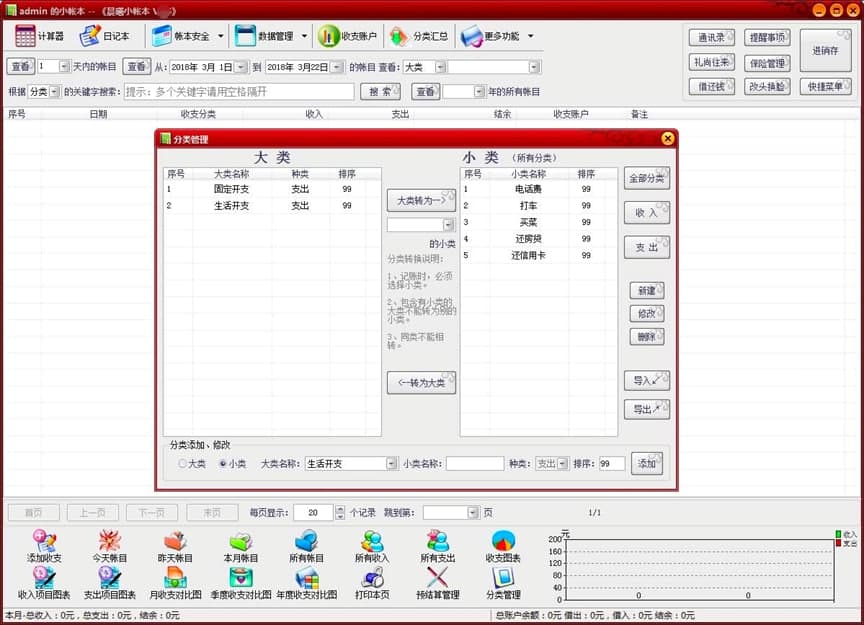This screenshot has width=864, height=625.
Task: Open the 收支图表 pie chart
Action: (x=503, y=546)
